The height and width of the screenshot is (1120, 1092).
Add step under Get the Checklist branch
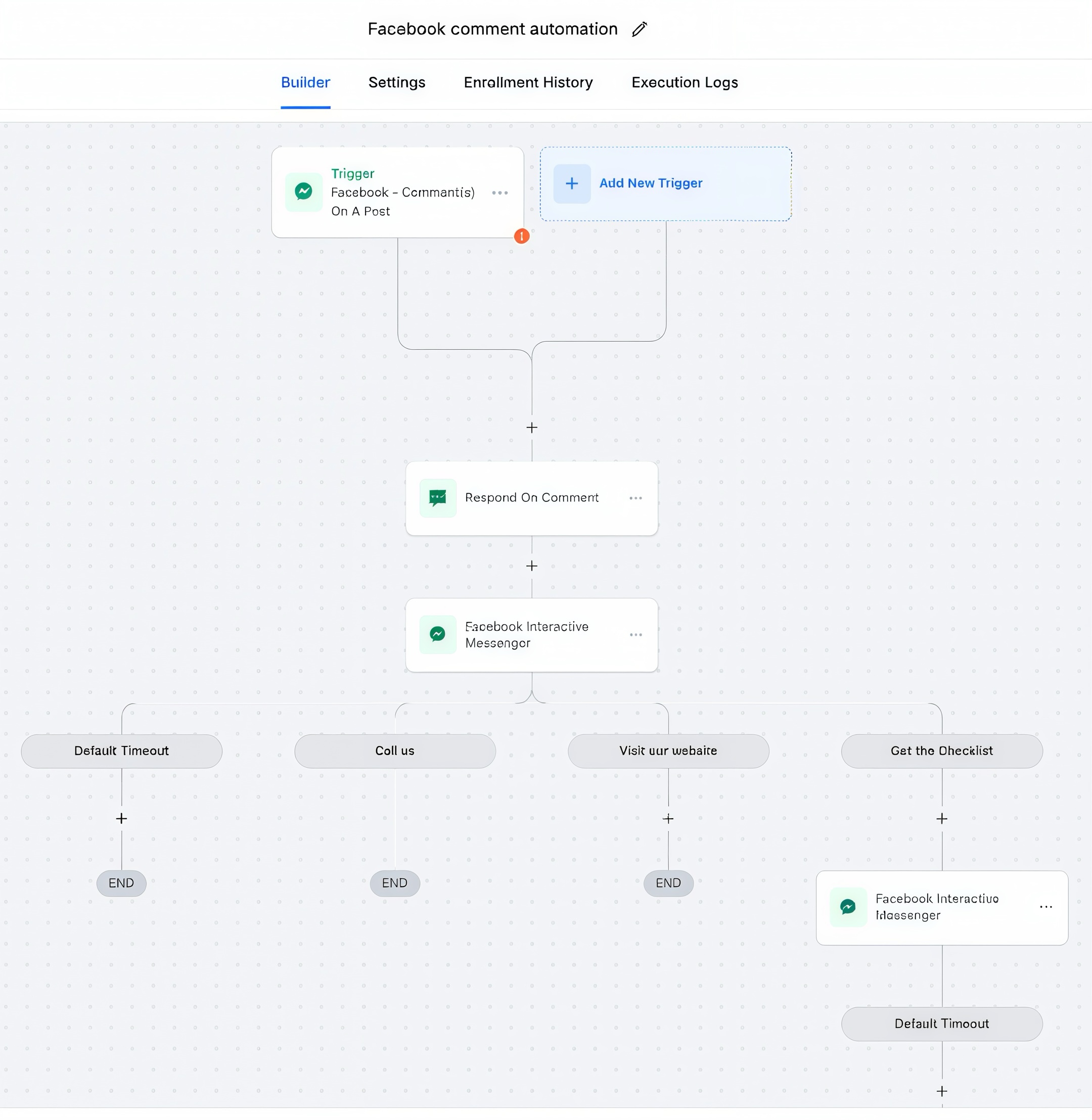pos(942,818)
